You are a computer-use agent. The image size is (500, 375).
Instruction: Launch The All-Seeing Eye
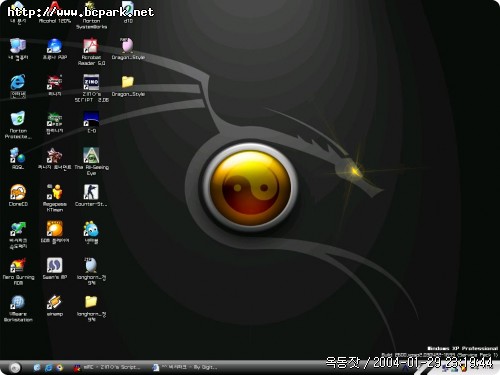tap(91, 161)
